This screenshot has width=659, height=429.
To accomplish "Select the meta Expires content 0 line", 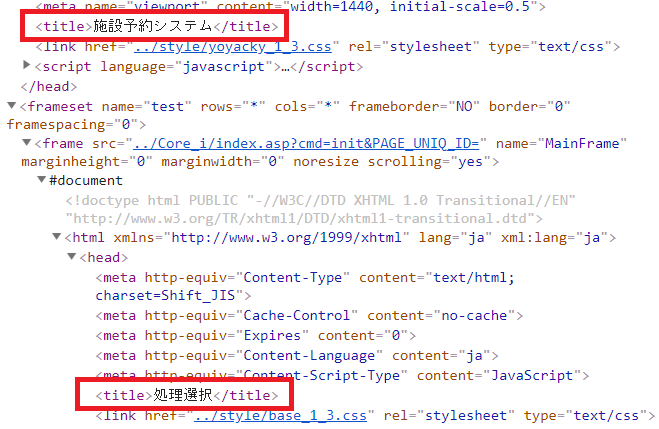I will 256,336.
